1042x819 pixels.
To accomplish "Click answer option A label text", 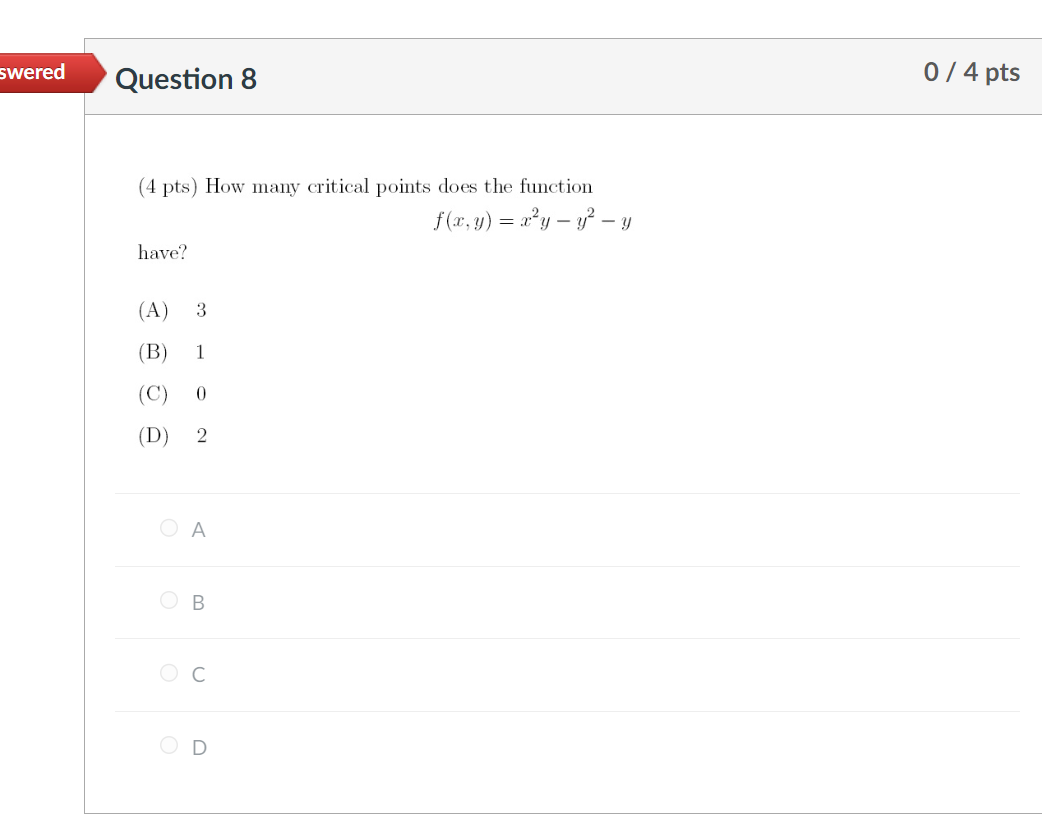I will point(198,529).
